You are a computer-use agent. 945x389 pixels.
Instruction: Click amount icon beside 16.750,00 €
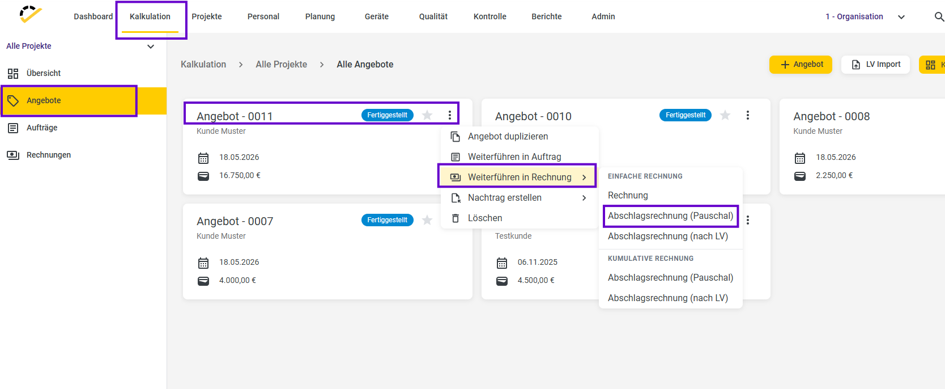click(x=204, y=176)
